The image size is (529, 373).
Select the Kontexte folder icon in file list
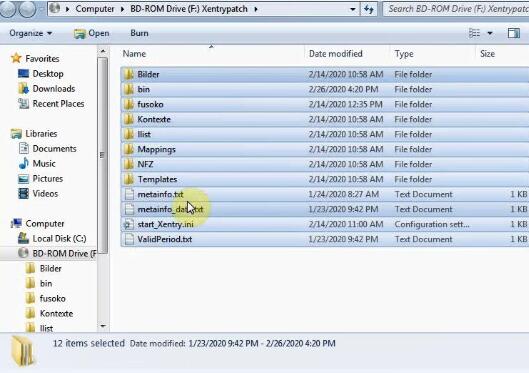click(x=129, y=119)
